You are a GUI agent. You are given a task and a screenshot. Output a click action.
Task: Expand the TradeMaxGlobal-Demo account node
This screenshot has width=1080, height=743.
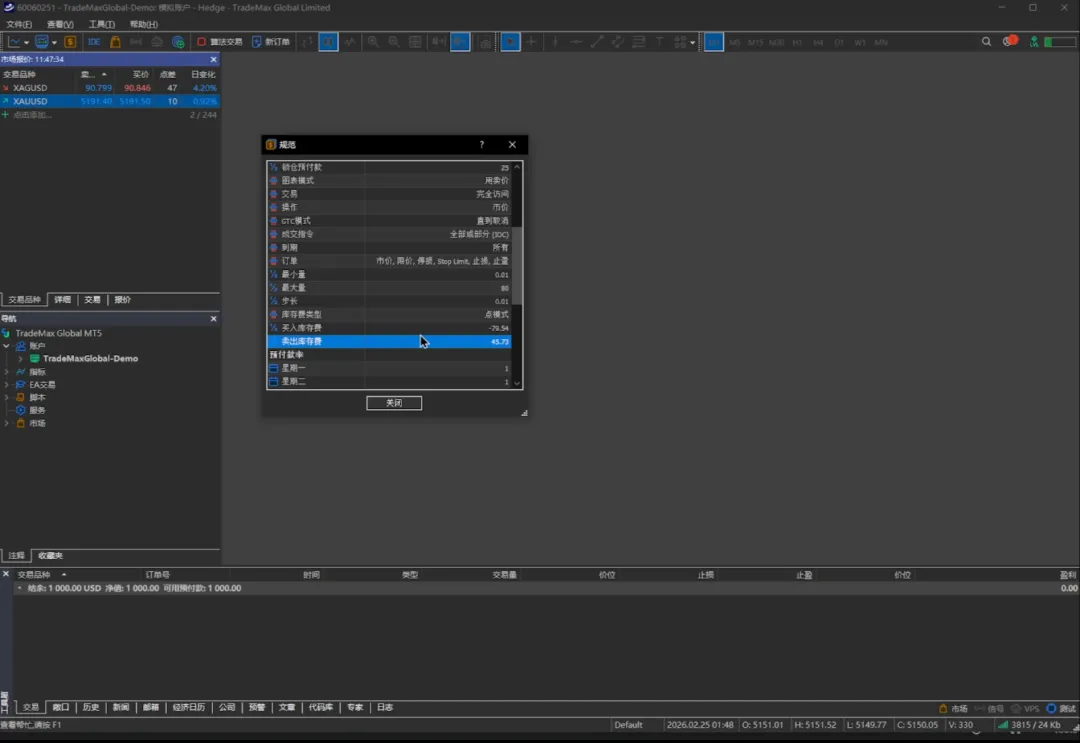20,358
